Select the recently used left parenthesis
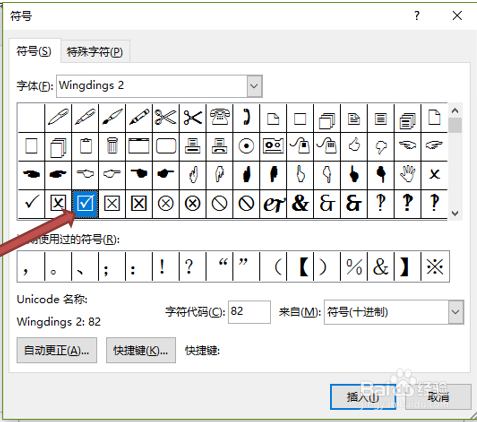This screenshot has width=477, height=422. (x=273, y=267)
